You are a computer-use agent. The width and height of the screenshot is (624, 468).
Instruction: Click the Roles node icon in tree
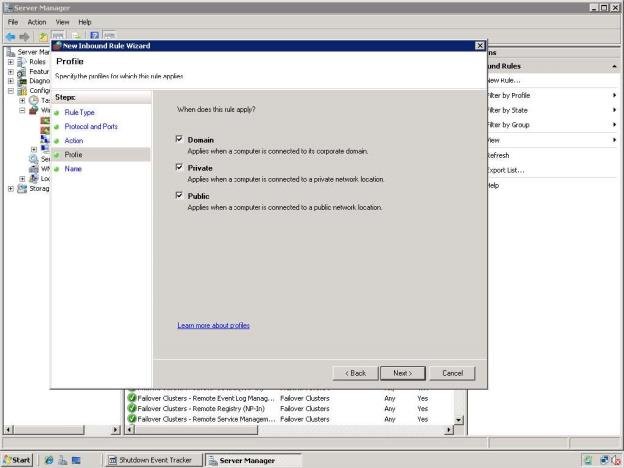pyautogui.click(x=22, y=62)
